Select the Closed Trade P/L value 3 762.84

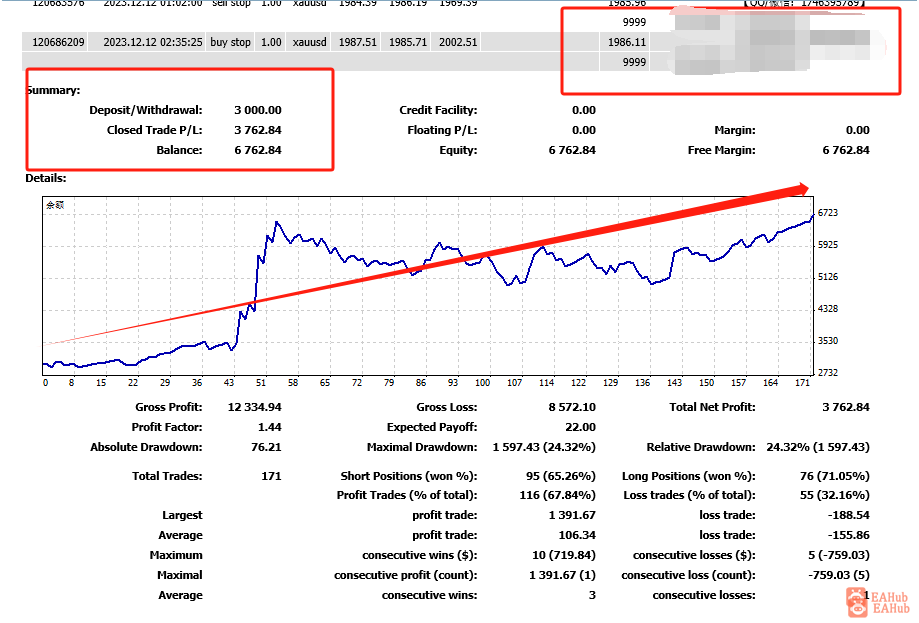point(258,130)
